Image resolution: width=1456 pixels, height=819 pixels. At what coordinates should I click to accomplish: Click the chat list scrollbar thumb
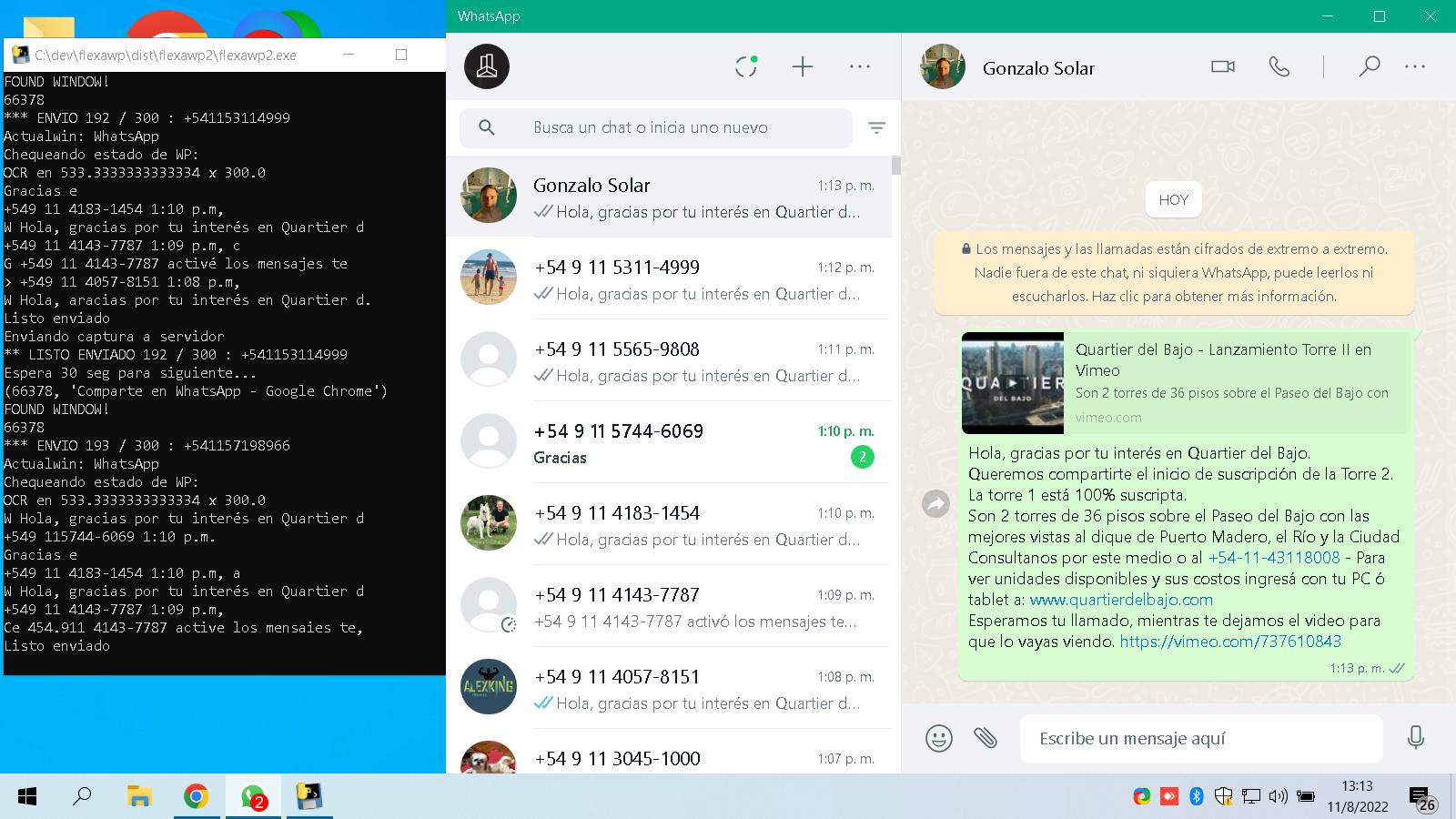click(896, 166)
